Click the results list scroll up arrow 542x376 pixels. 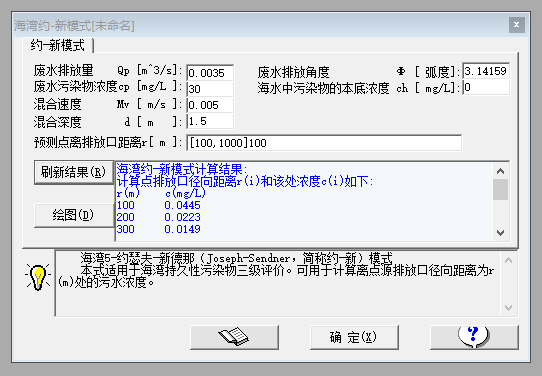pos(501,171)
